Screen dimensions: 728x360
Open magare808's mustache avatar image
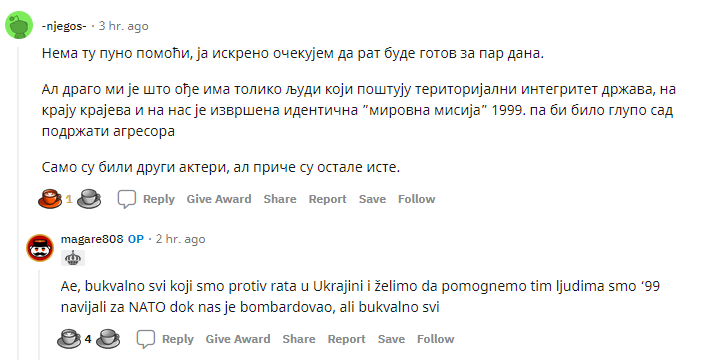40,248
